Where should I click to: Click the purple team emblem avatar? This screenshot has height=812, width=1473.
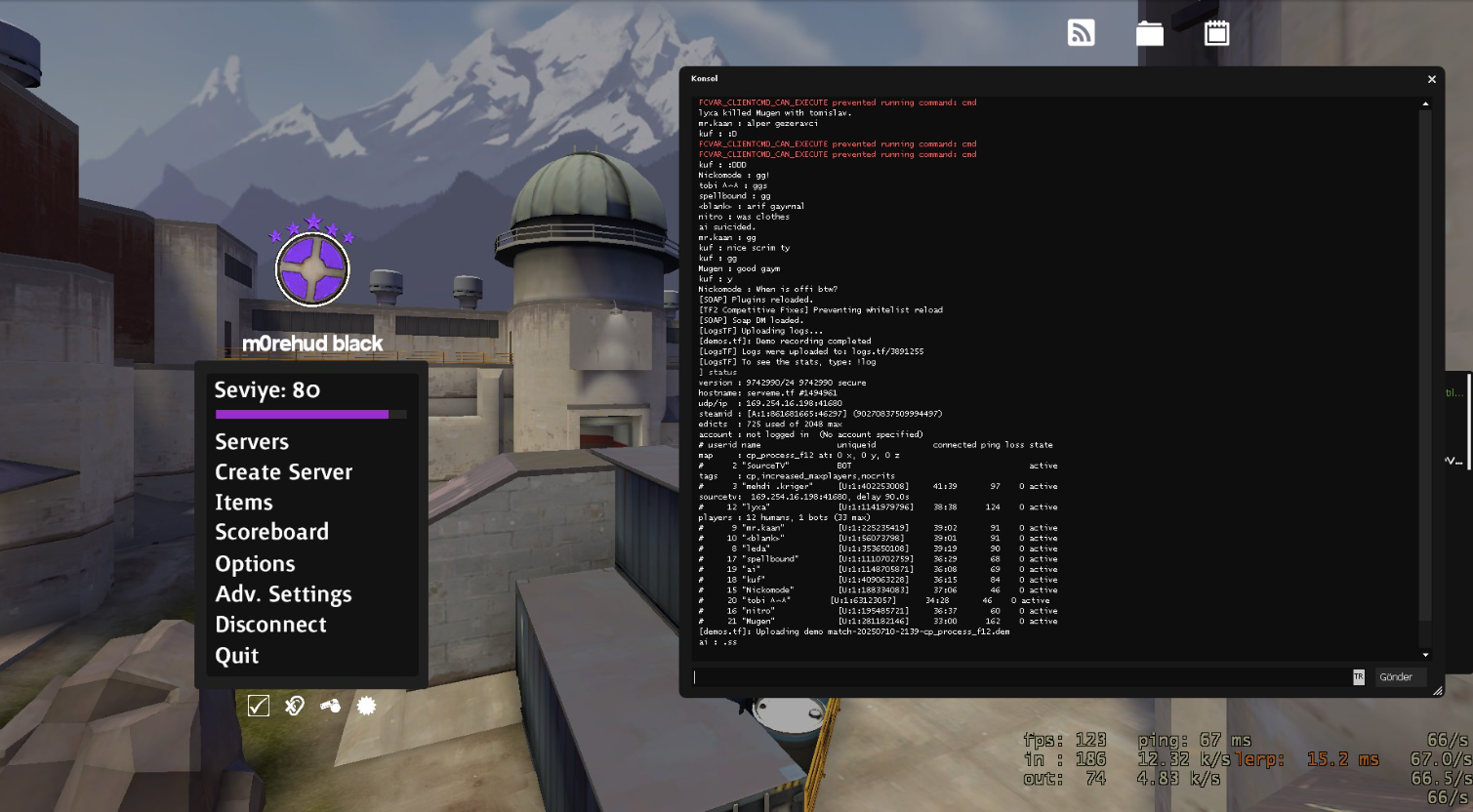coord(312,269)
